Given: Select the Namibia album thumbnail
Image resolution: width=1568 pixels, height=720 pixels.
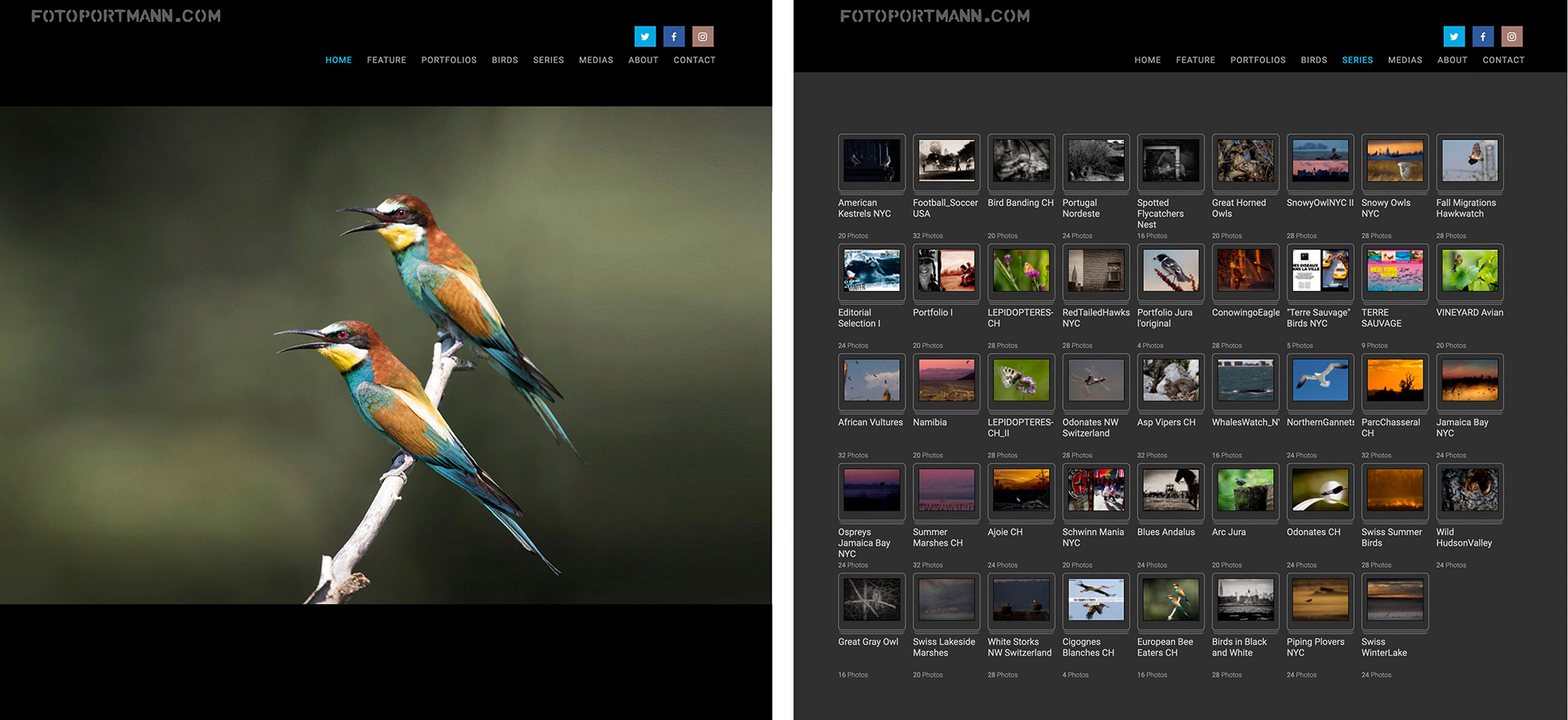Looking at the screenshot, I should pyautogui.click(x=946, y=381).
